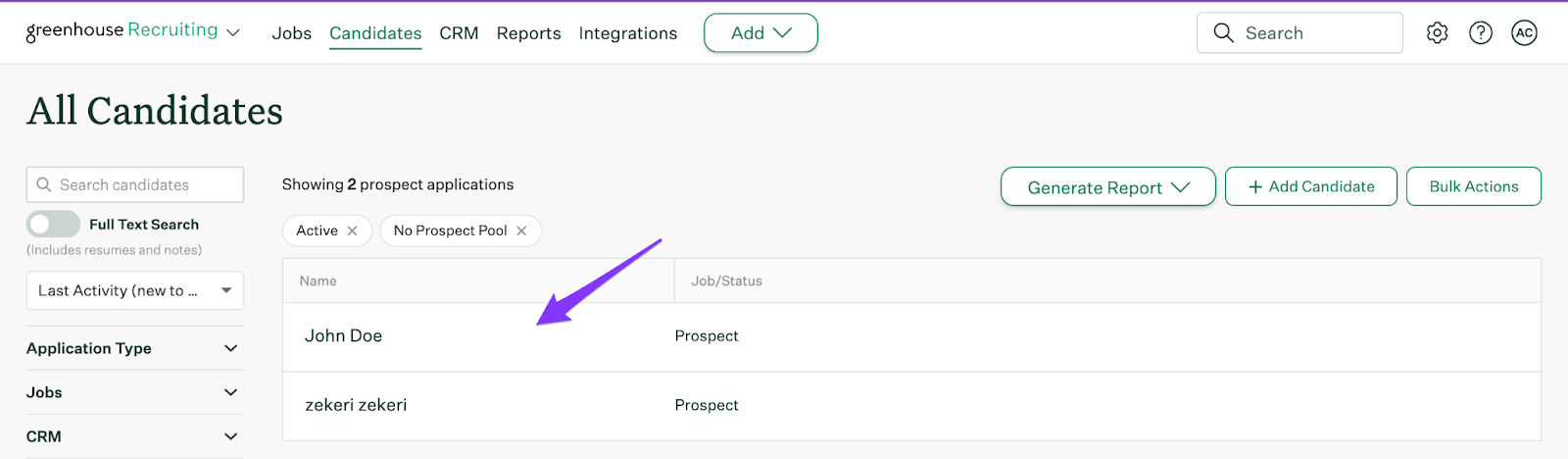Go to the Jobs menu
1568x459 pixels.
[x=291, y=33]
